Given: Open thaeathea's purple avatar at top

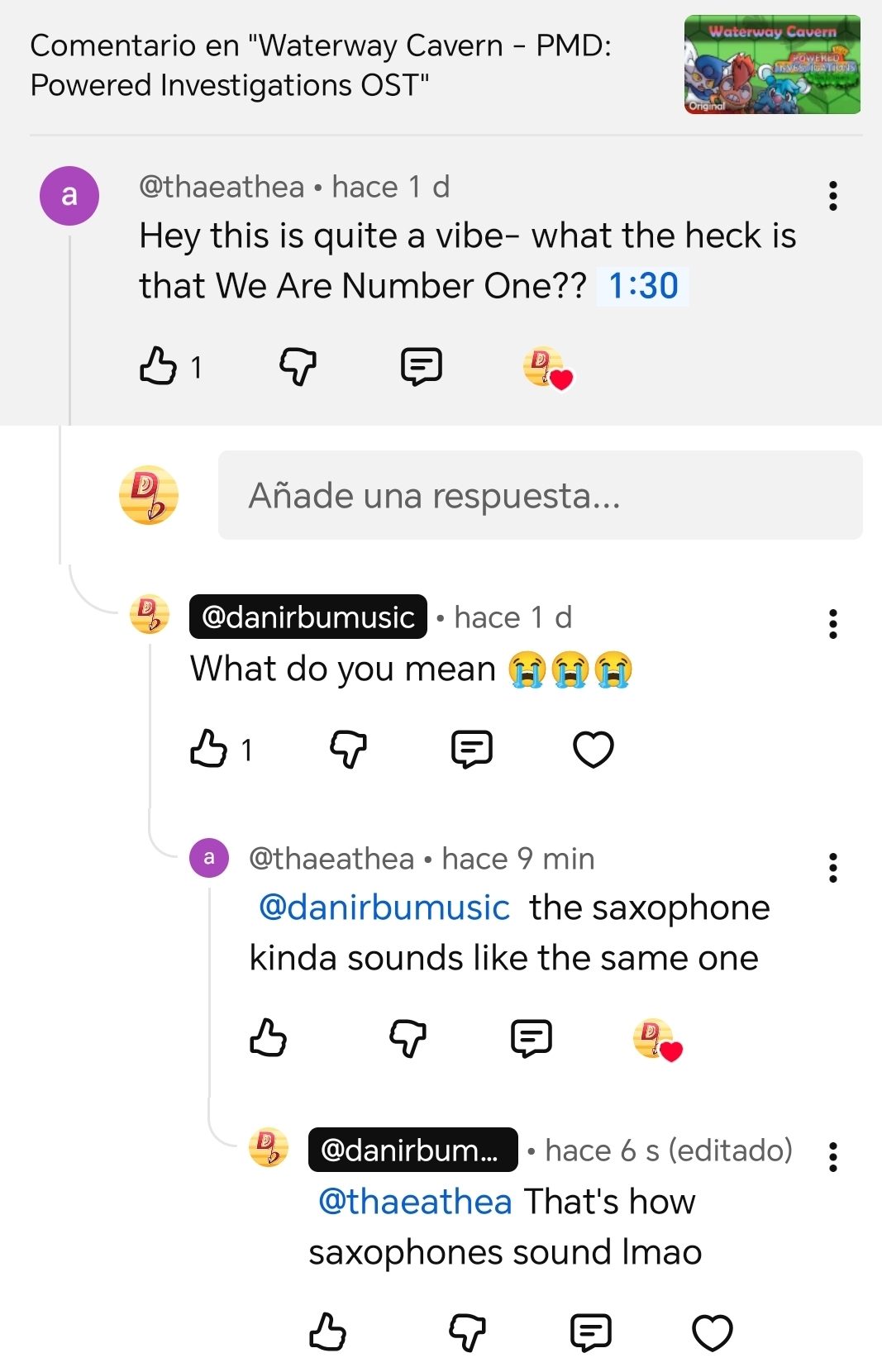Looking at the screenshot, I should click(69, 196).
